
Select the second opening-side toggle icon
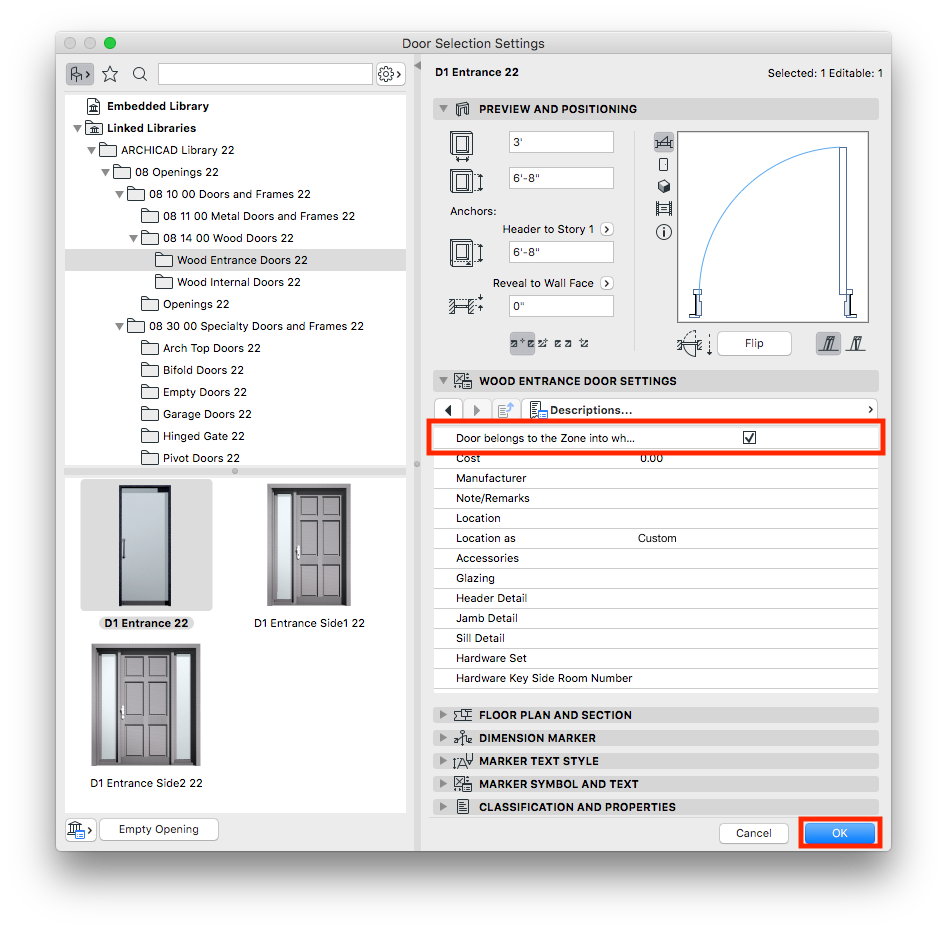point(856,344)
